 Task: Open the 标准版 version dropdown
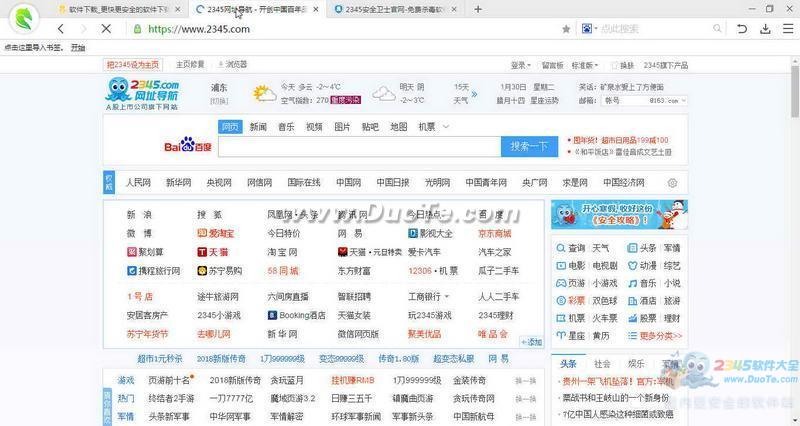coord(585,65)
